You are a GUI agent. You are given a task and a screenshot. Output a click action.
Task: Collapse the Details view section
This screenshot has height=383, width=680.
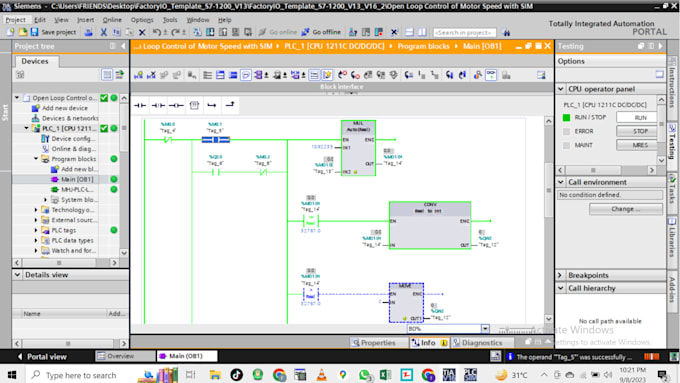(x=17, y=275)
